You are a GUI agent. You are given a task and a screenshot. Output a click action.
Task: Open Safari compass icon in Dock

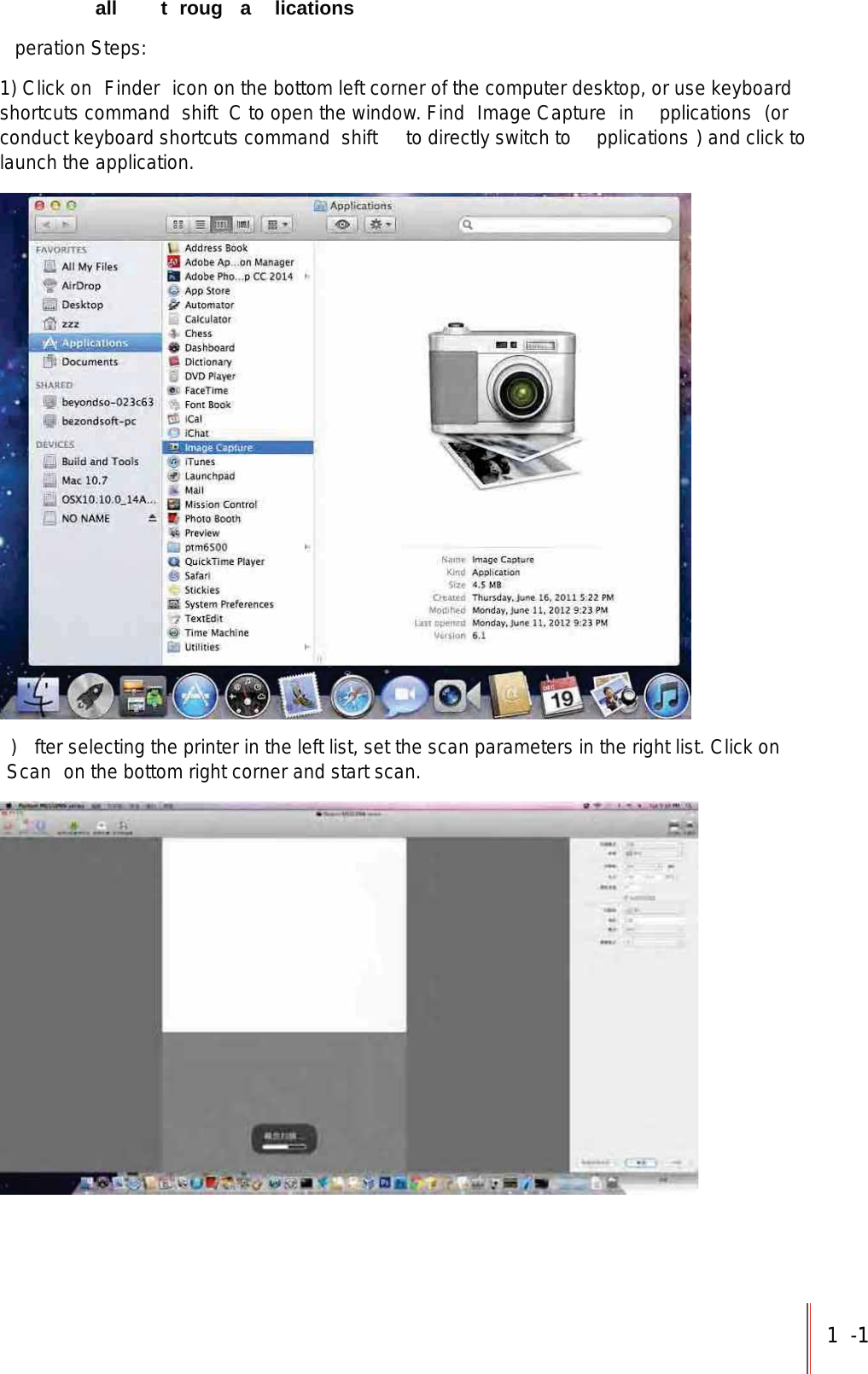tap(352, 696)
